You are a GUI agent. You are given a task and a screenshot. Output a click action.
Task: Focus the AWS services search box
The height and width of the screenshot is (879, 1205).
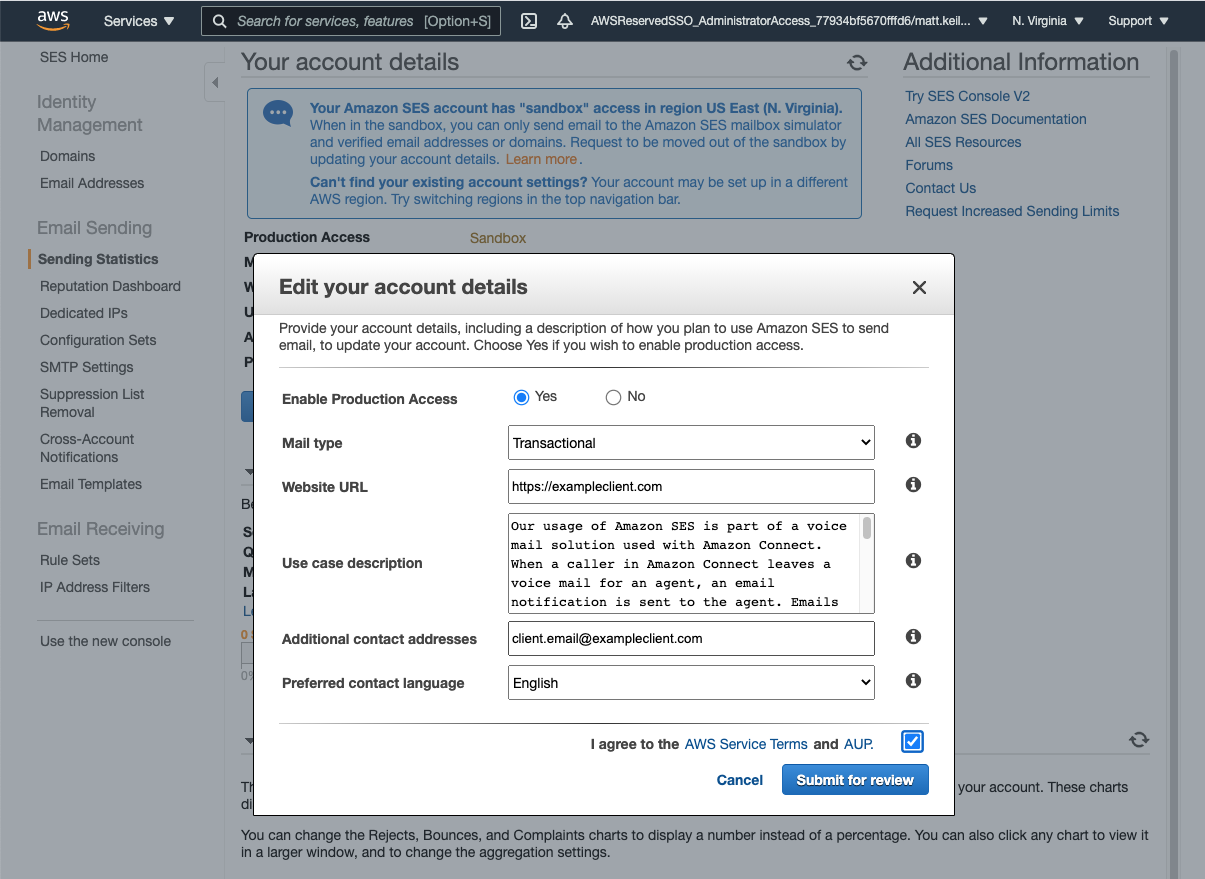coord(350,21)
